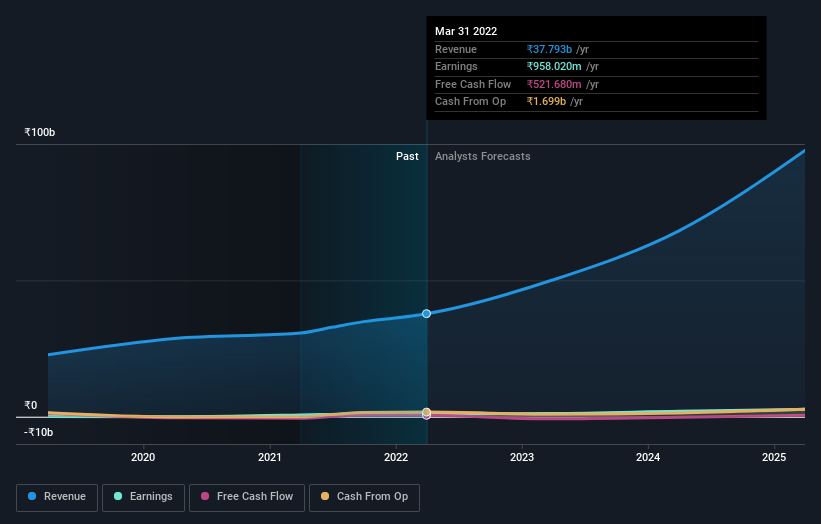Click the ₹521.680m free cash flow value

point(554,84)
